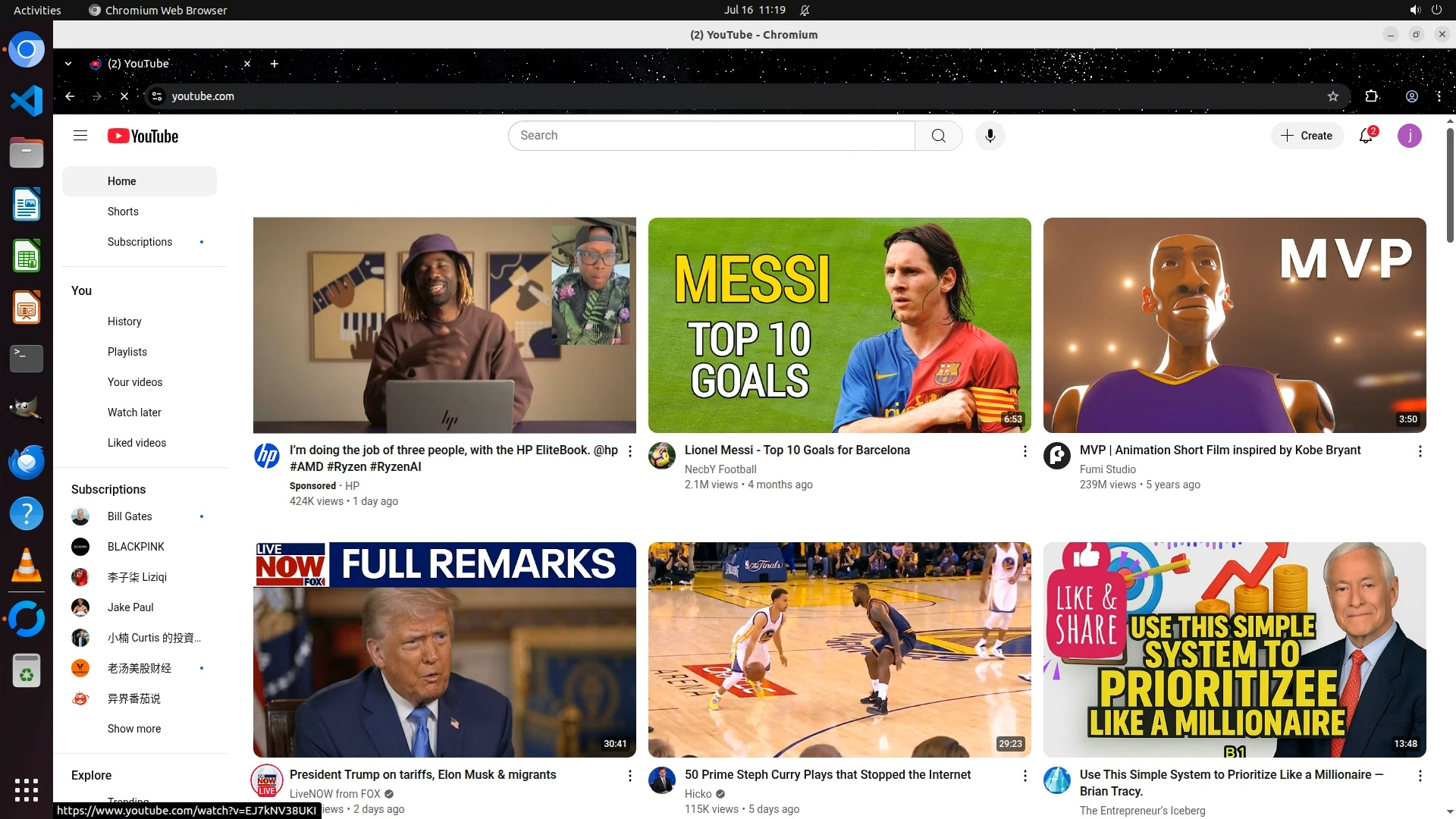Open the Fumi Studio channel avatar

(1057, 456)
